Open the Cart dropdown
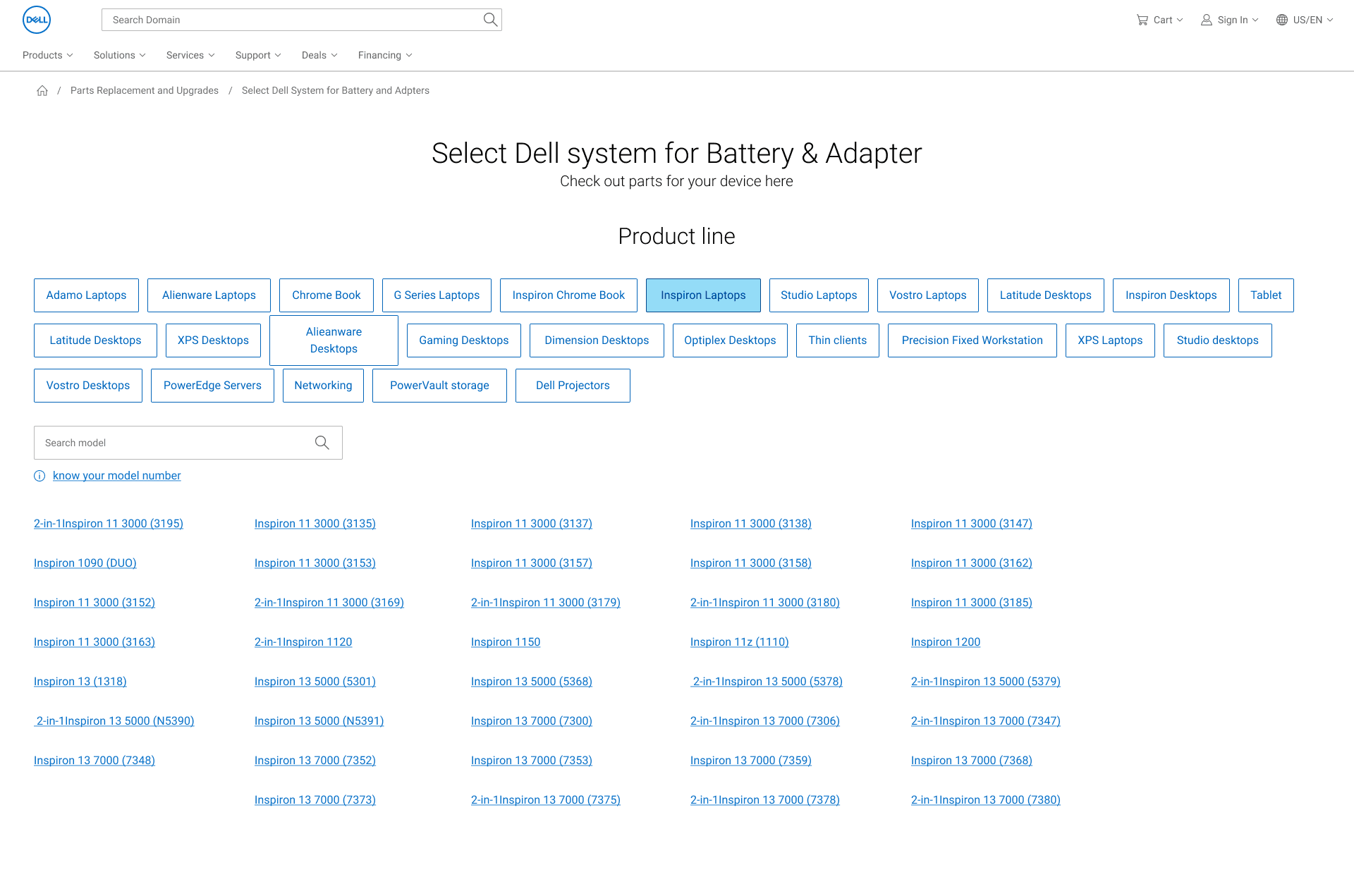 pyautogui.click(x=1160, y=20)
